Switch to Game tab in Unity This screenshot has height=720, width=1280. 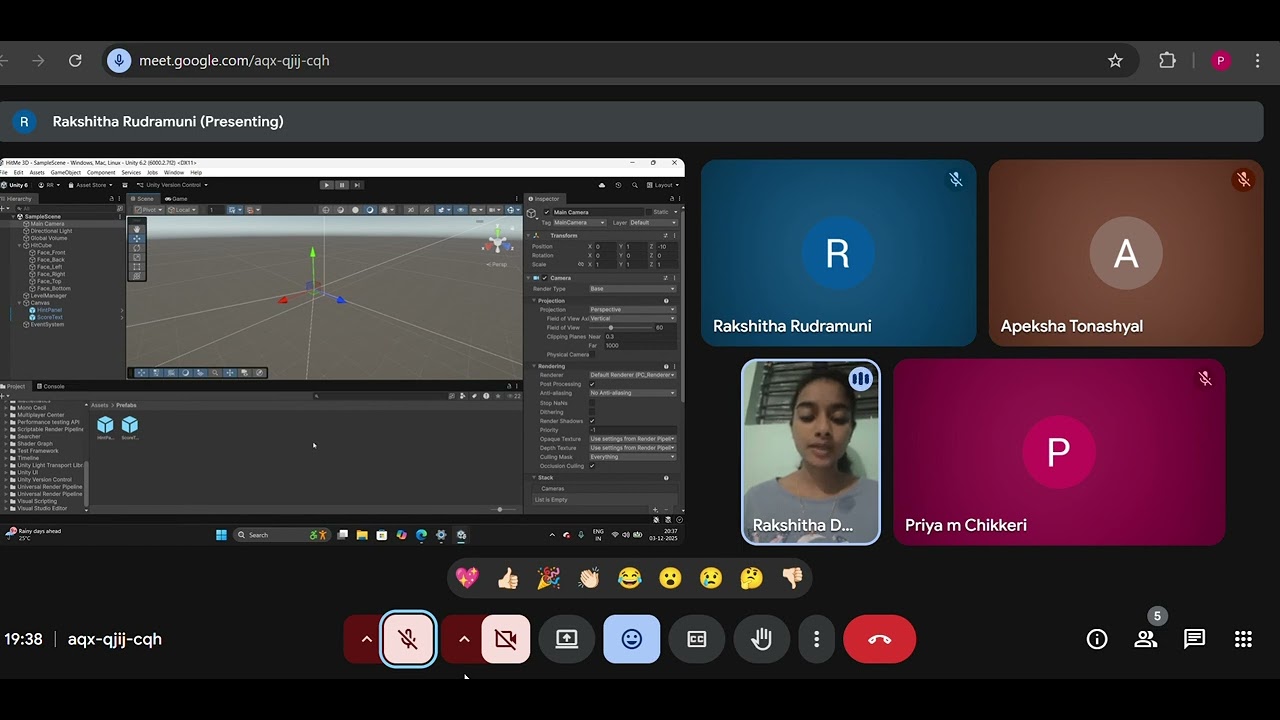click(x=177, y=198)
